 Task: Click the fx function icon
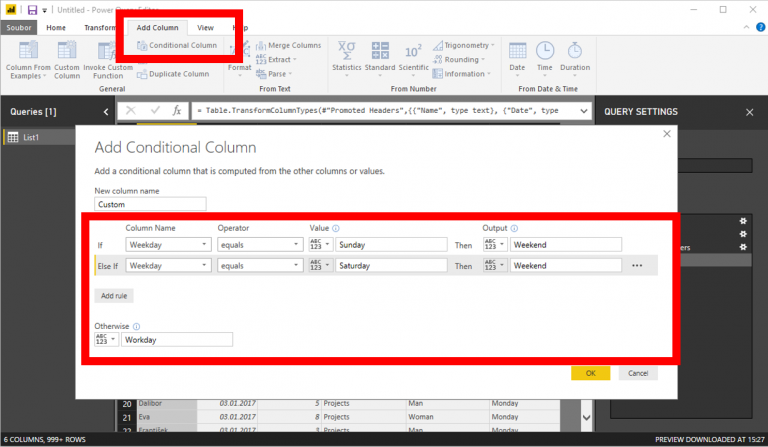[x=177, y=111]
